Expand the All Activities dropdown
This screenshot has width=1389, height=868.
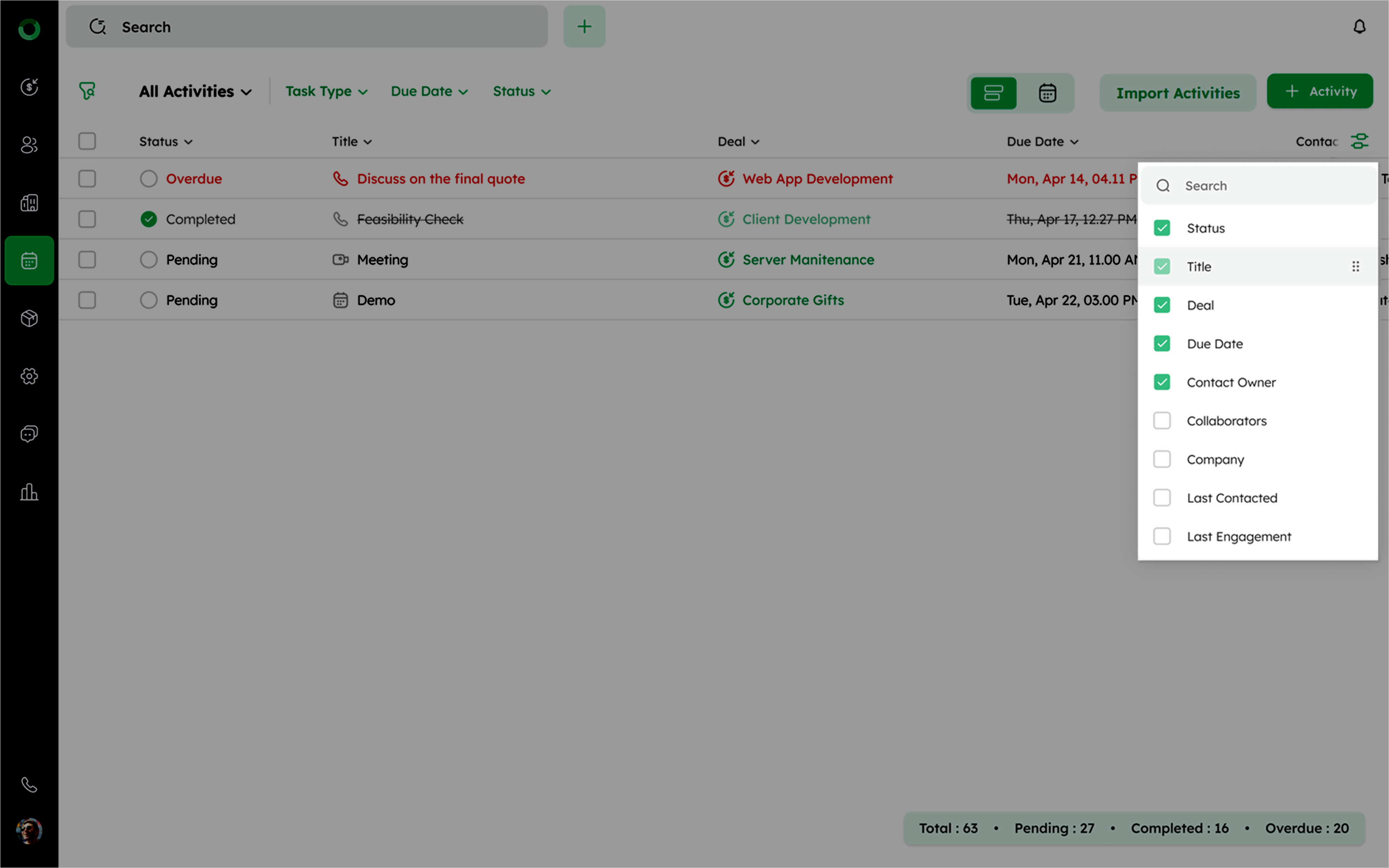point(195,91)
